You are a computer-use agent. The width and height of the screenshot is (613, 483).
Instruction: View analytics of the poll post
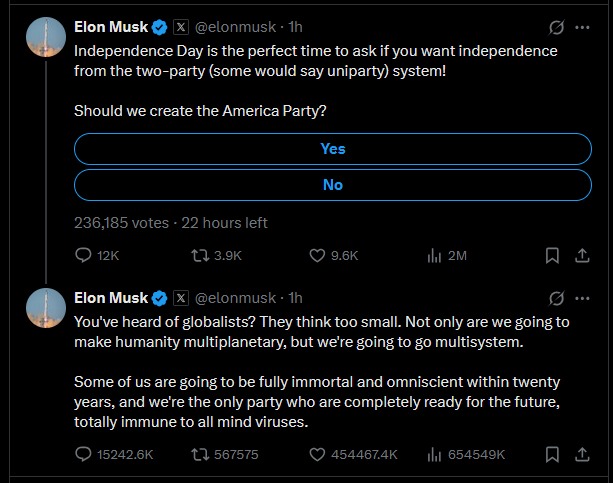(434, 256)
